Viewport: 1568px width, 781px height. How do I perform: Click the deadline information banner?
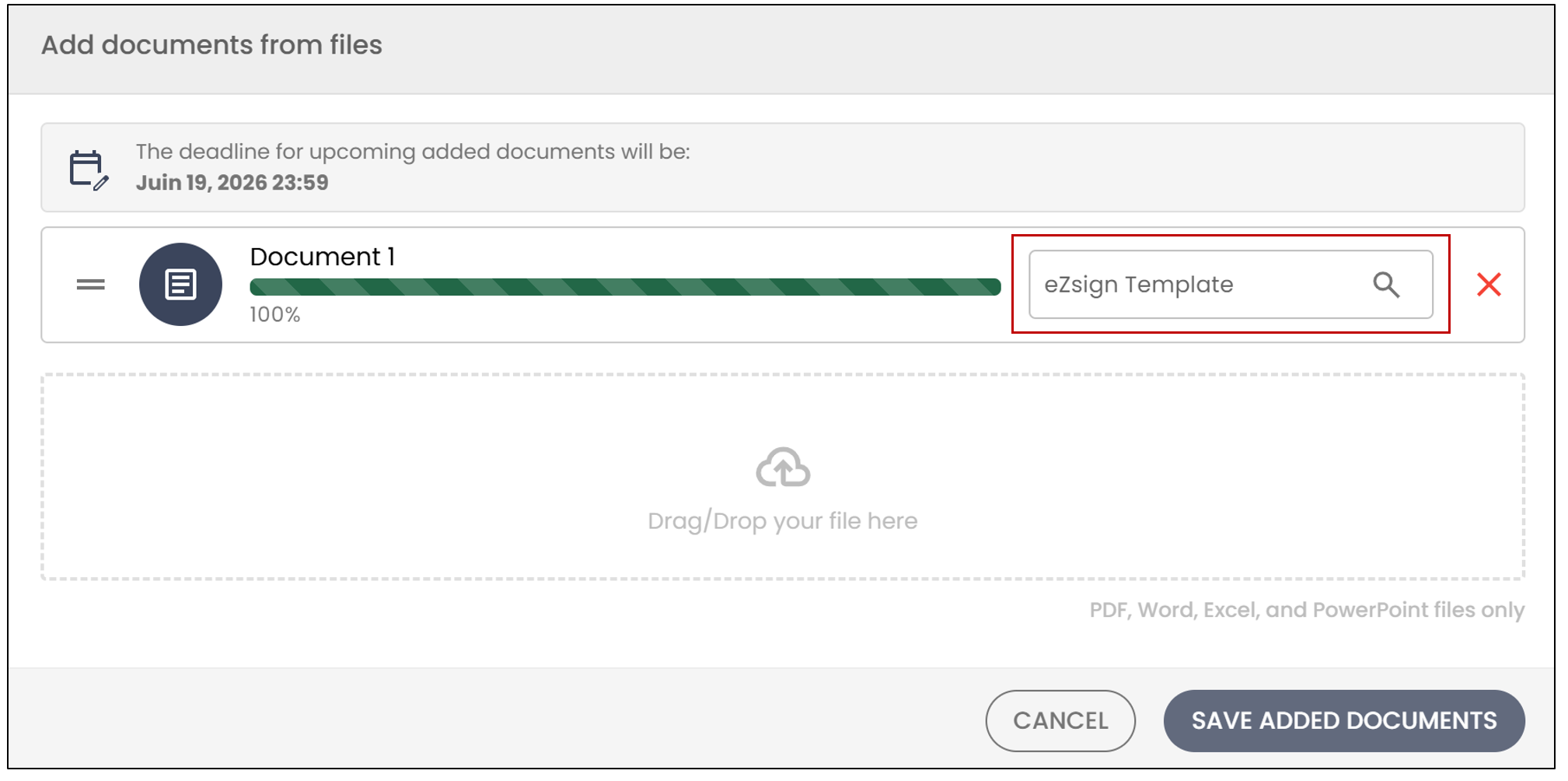[x=783, y=167]
